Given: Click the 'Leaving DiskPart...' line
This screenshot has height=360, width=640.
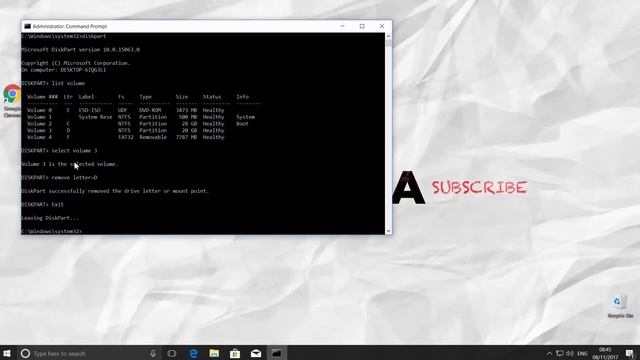Looking at the screenshot, I should point(50,218).
